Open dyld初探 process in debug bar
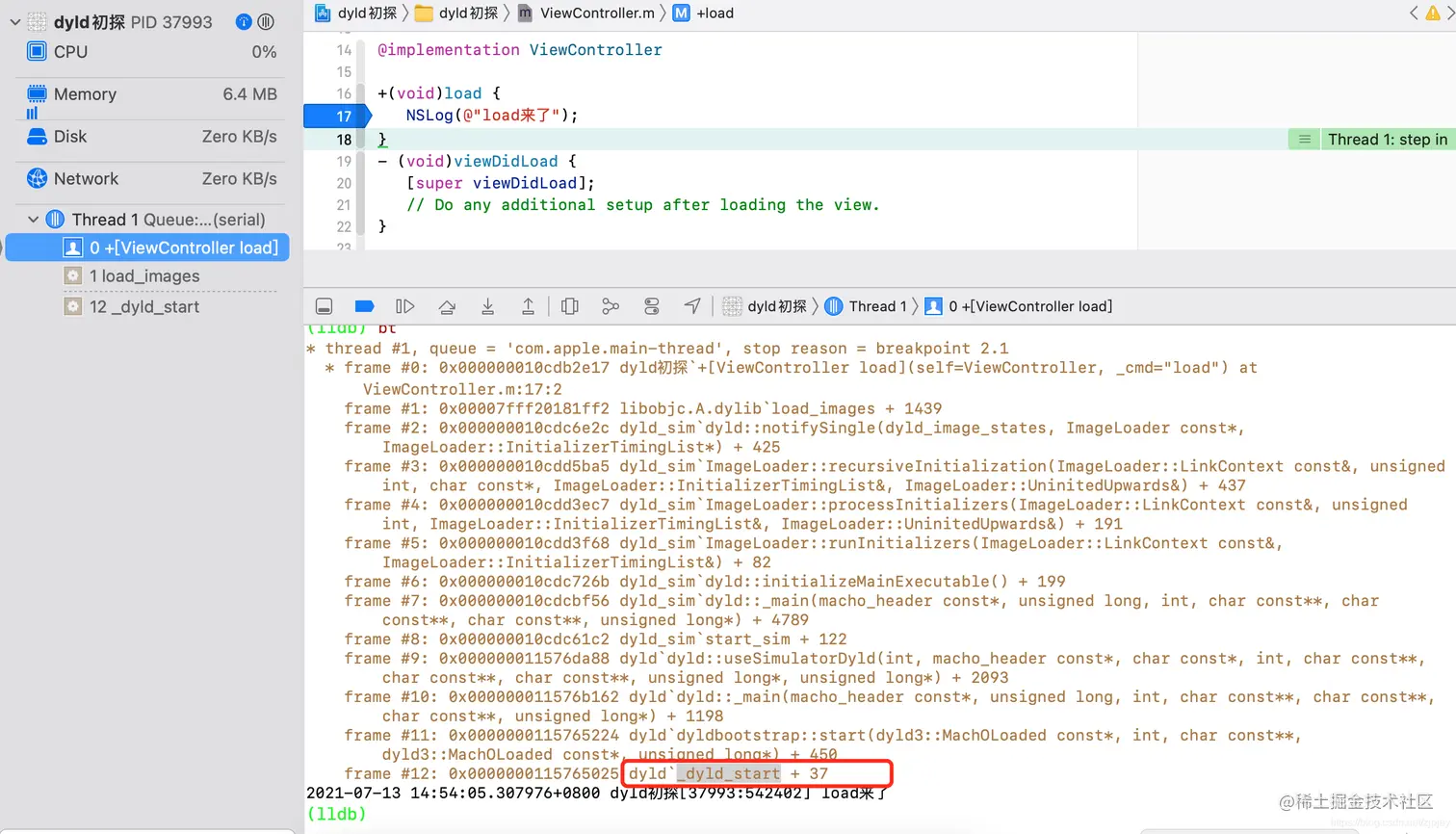 pyautogui.click(x=765, y=306)
